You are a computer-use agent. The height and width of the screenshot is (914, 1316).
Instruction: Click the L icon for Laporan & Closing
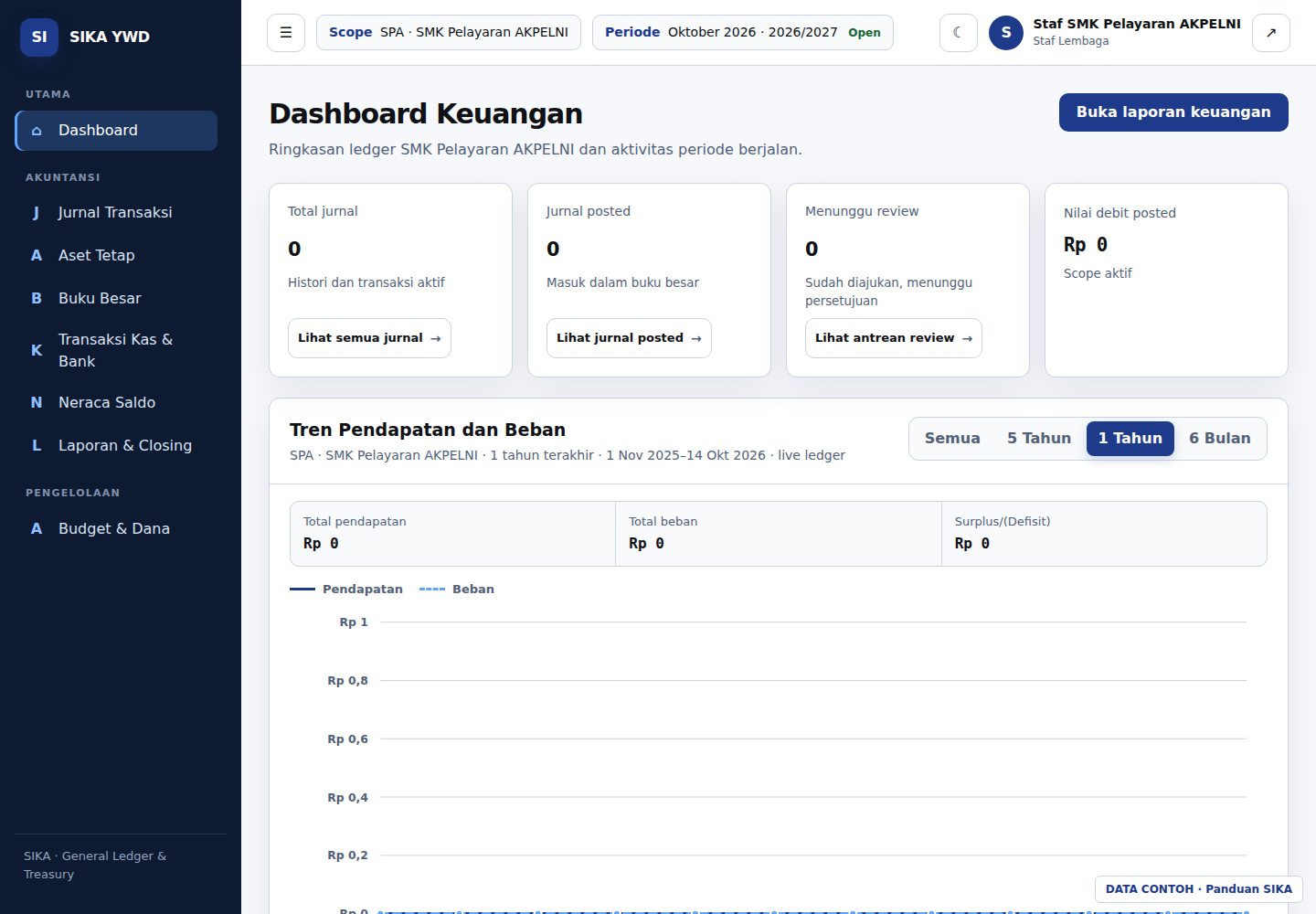click(x=37, y=446)
